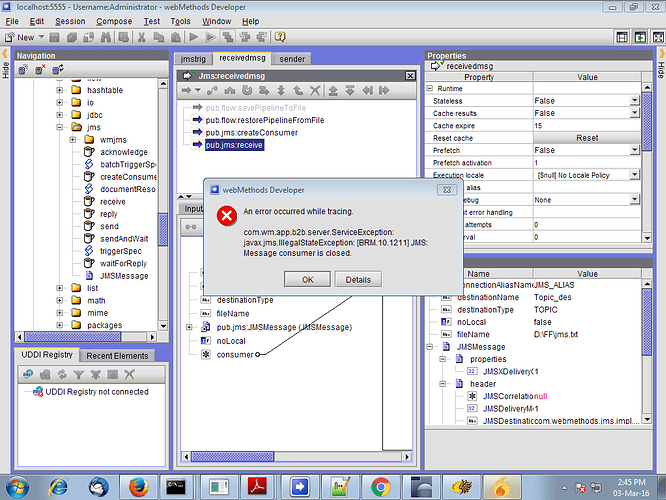This screenshot has height=500, width=666.
Task: Collapse the Runtime property group
Action: coord(429,88)
